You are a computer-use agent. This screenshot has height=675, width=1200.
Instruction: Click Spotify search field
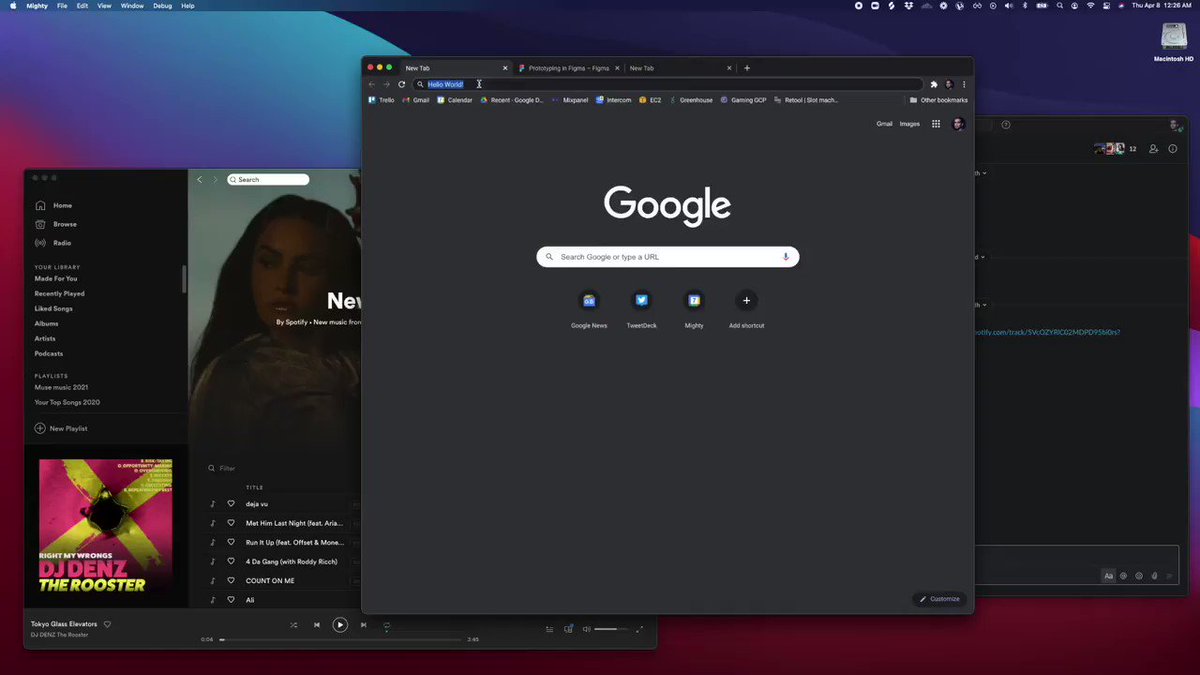268,179
